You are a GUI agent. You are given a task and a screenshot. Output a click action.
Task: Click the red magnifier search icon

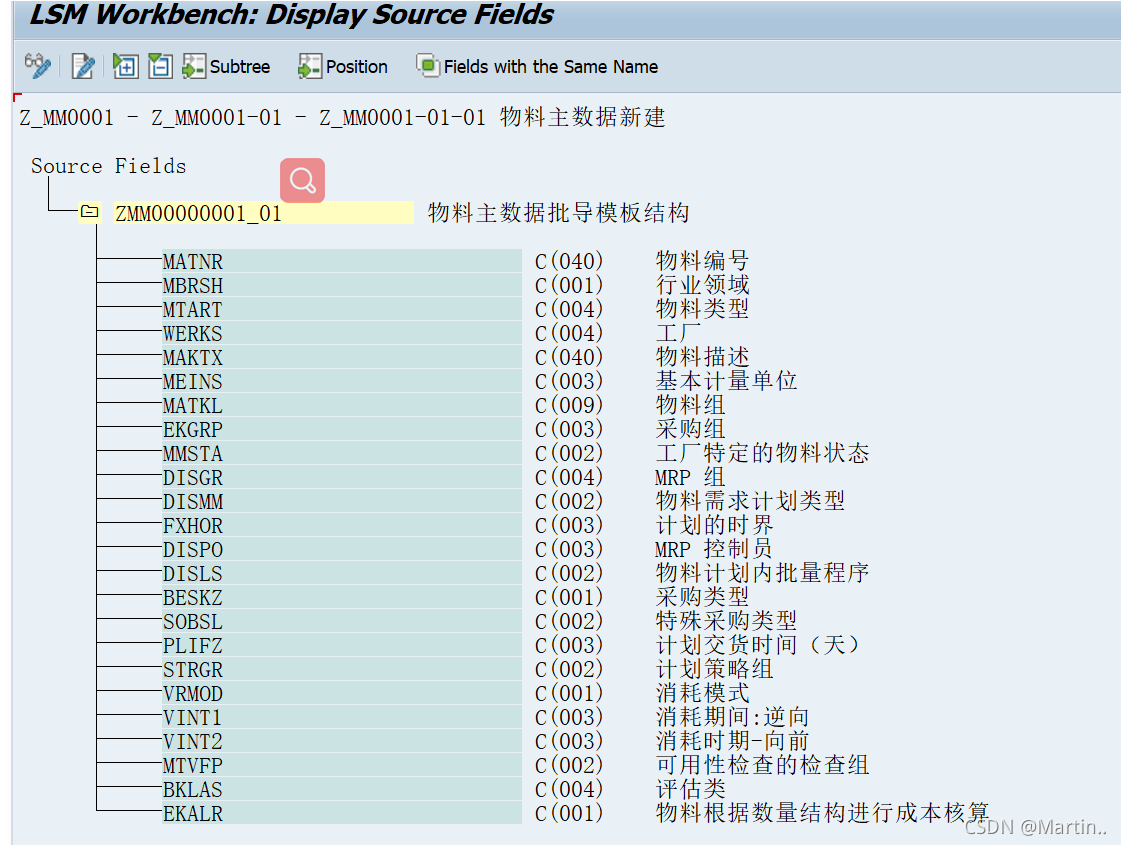pyautogui.click(x=302, y=180)
